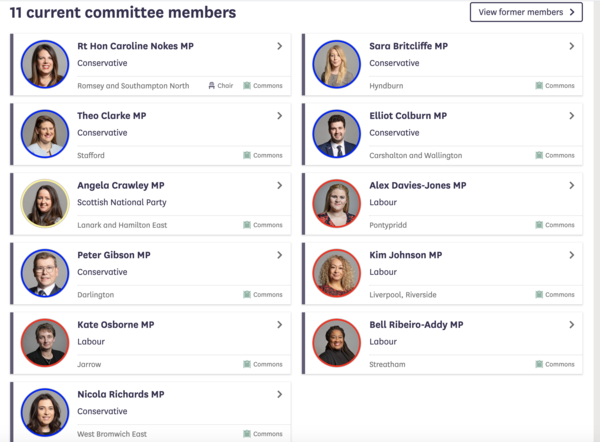This screenshot has height=442, width=600.
Task: Click chevron on Peter Gibson MP card
Action: [x=279, y=255]
